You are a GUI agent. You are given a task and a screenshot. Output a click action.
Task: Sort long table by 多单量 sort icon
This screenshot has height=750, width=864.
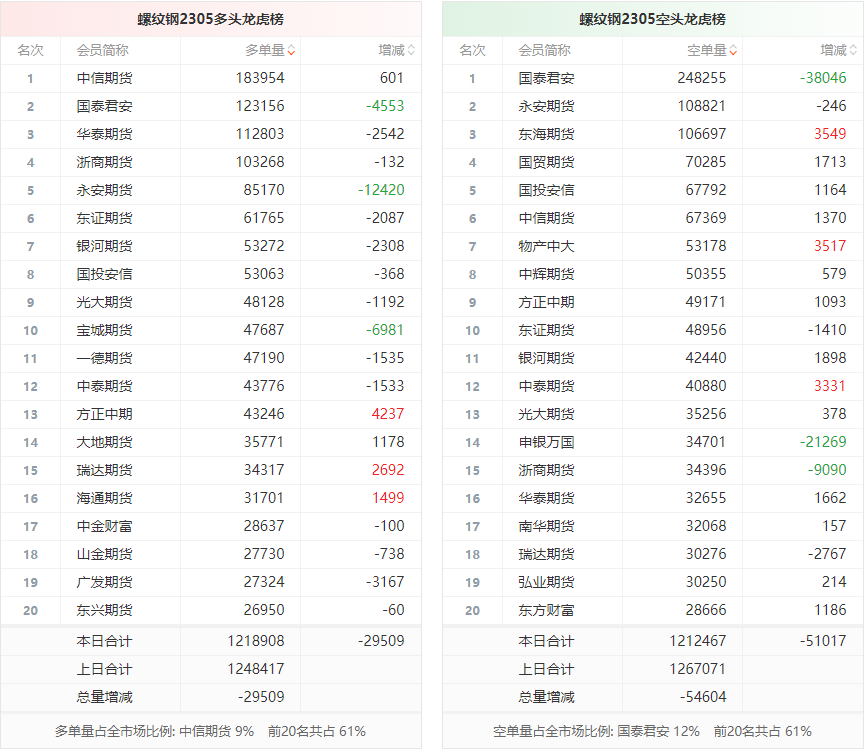[291, 50]
